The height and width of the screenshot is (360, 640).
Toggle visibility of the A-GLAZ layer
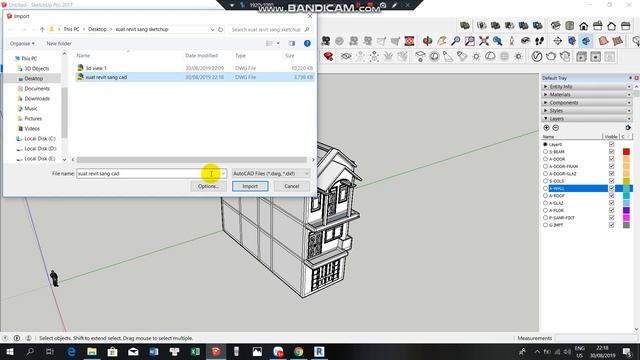[x=611, y=203]
